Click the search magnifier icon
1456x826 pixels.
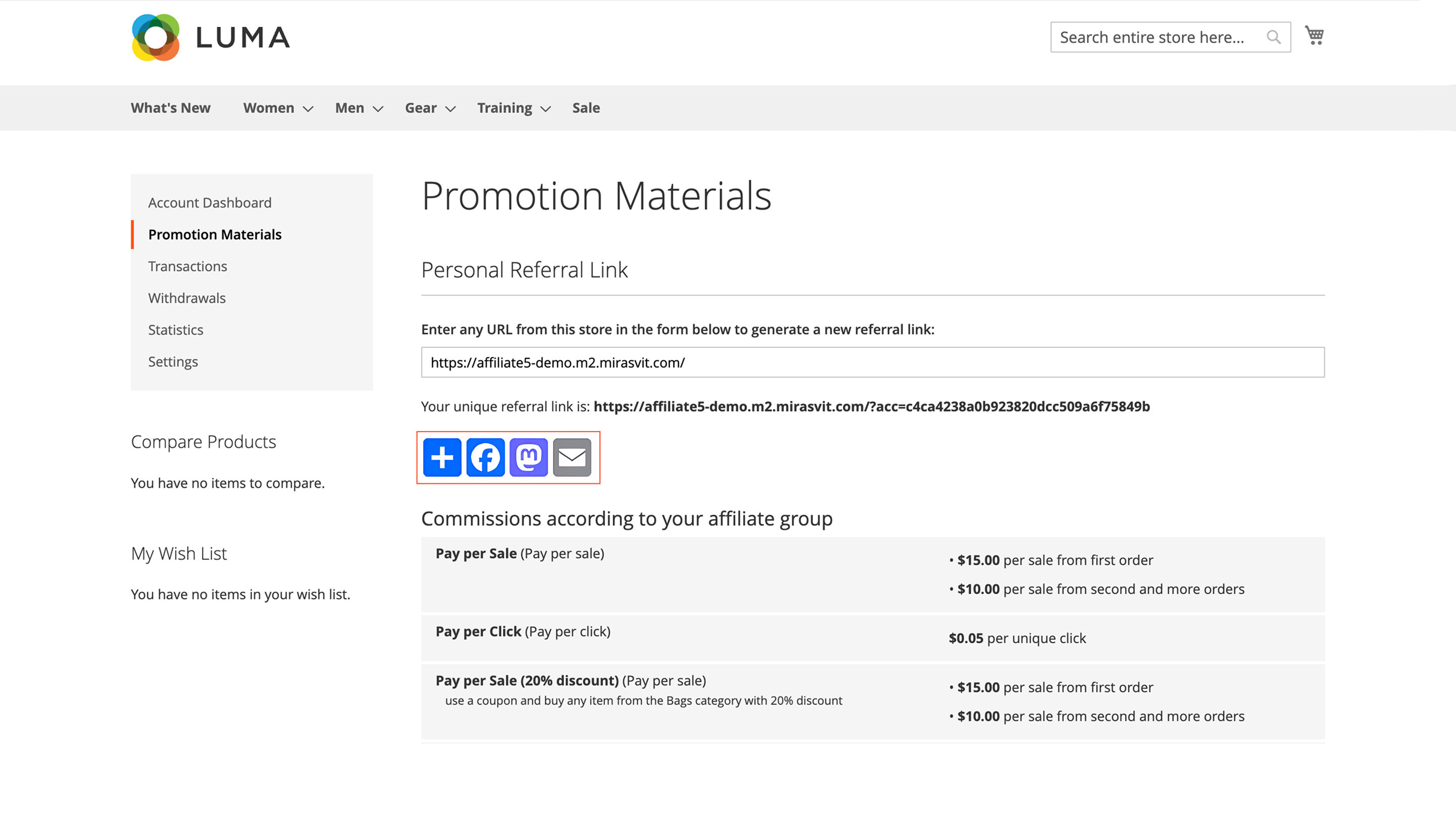pyautogui.click(x=1273, y=37)
